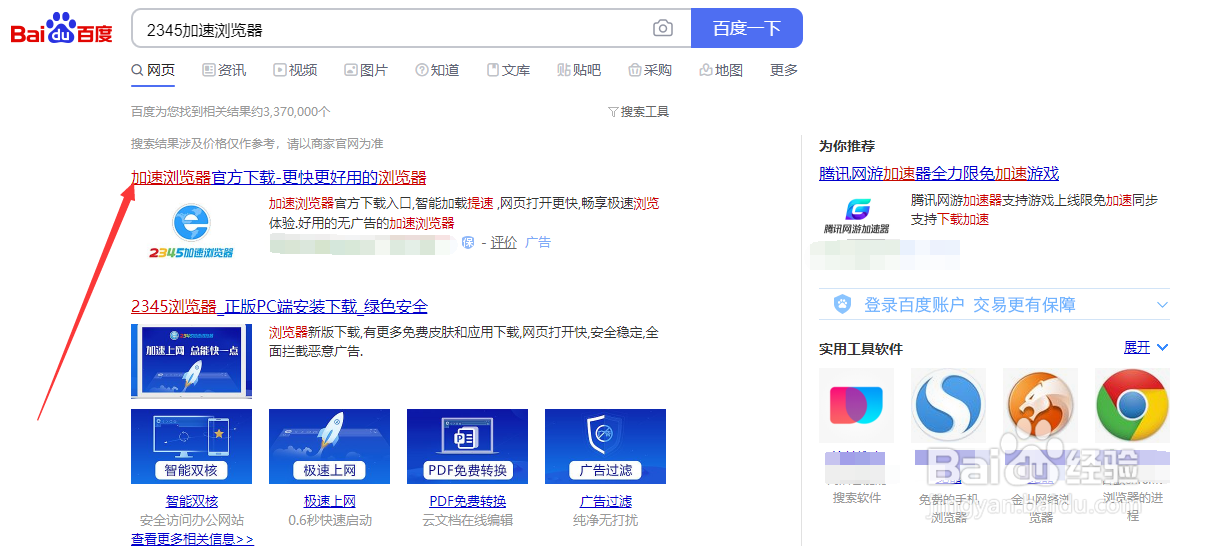Click 纯净无打扰 caption
Image resolution: width=1207 pixels, height=546 pixels.
pos(606,520)
